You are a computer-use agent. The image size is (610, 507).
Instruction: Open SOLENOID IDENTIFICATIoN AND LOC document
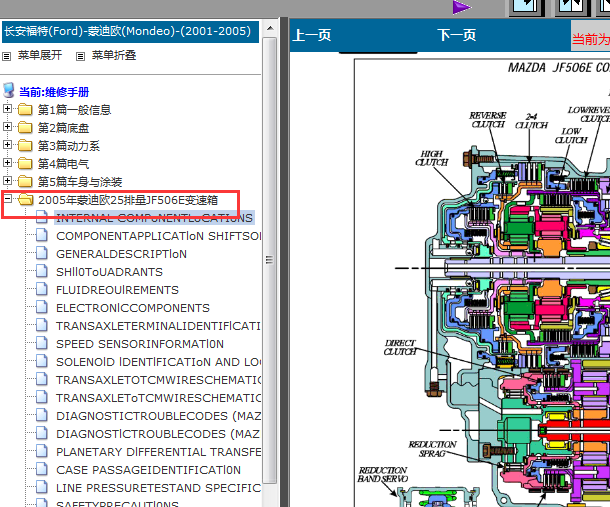coord(159,362)
